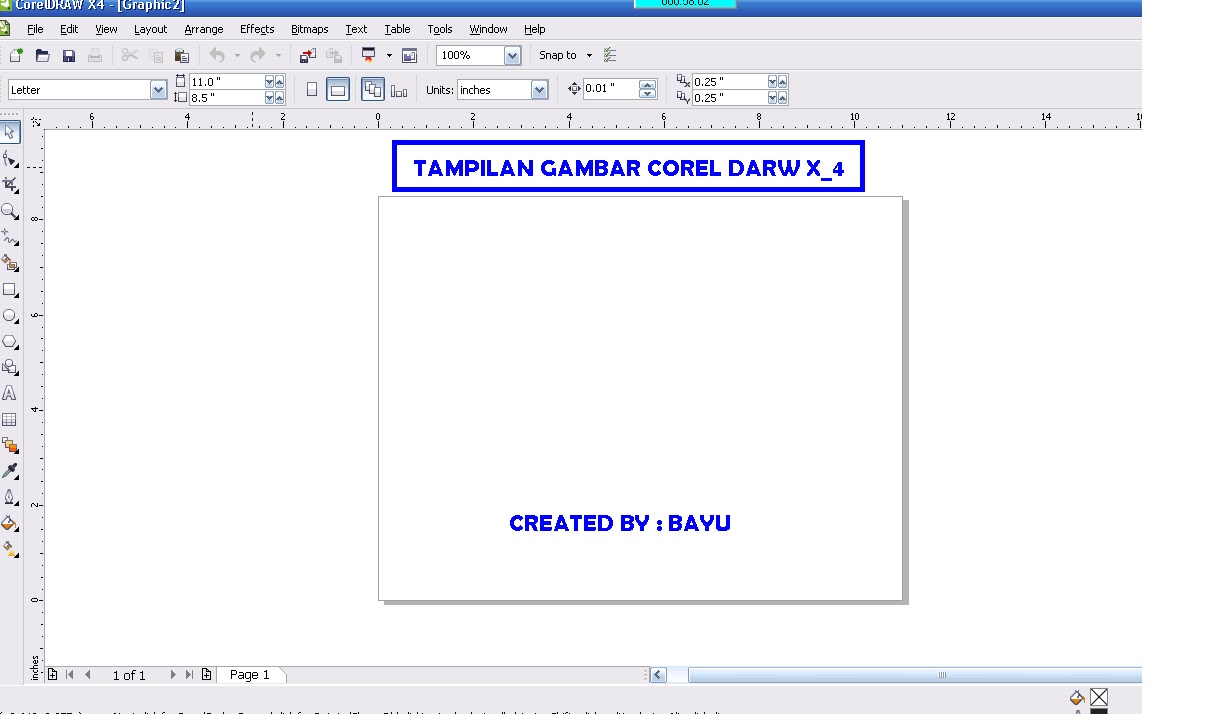Open the 100% zoom level dropdown
Image resolution: width=1207 pixels, height=714 pixels.
[512, 55]
